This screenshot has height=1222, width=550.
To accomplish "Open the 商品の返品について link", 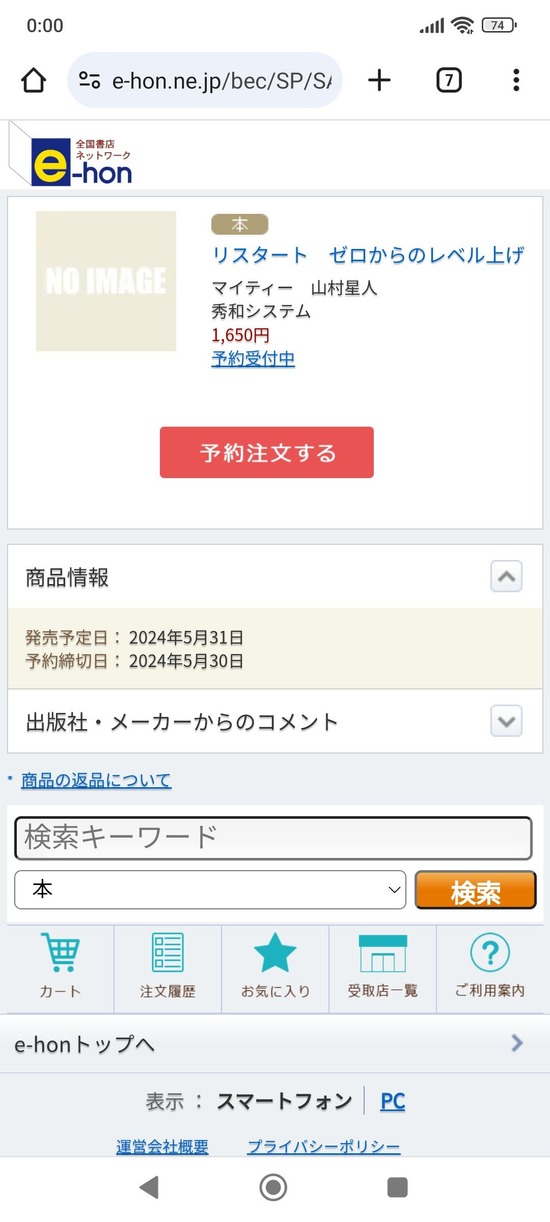I will tap(96, 780).
